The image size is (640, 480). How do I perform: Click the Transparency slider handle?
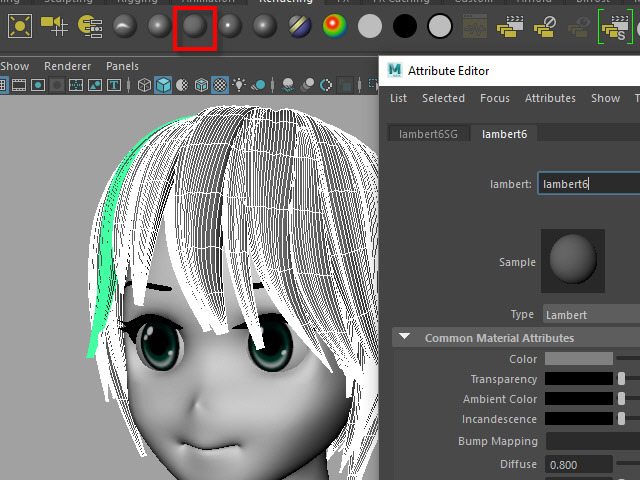point(621,379)
